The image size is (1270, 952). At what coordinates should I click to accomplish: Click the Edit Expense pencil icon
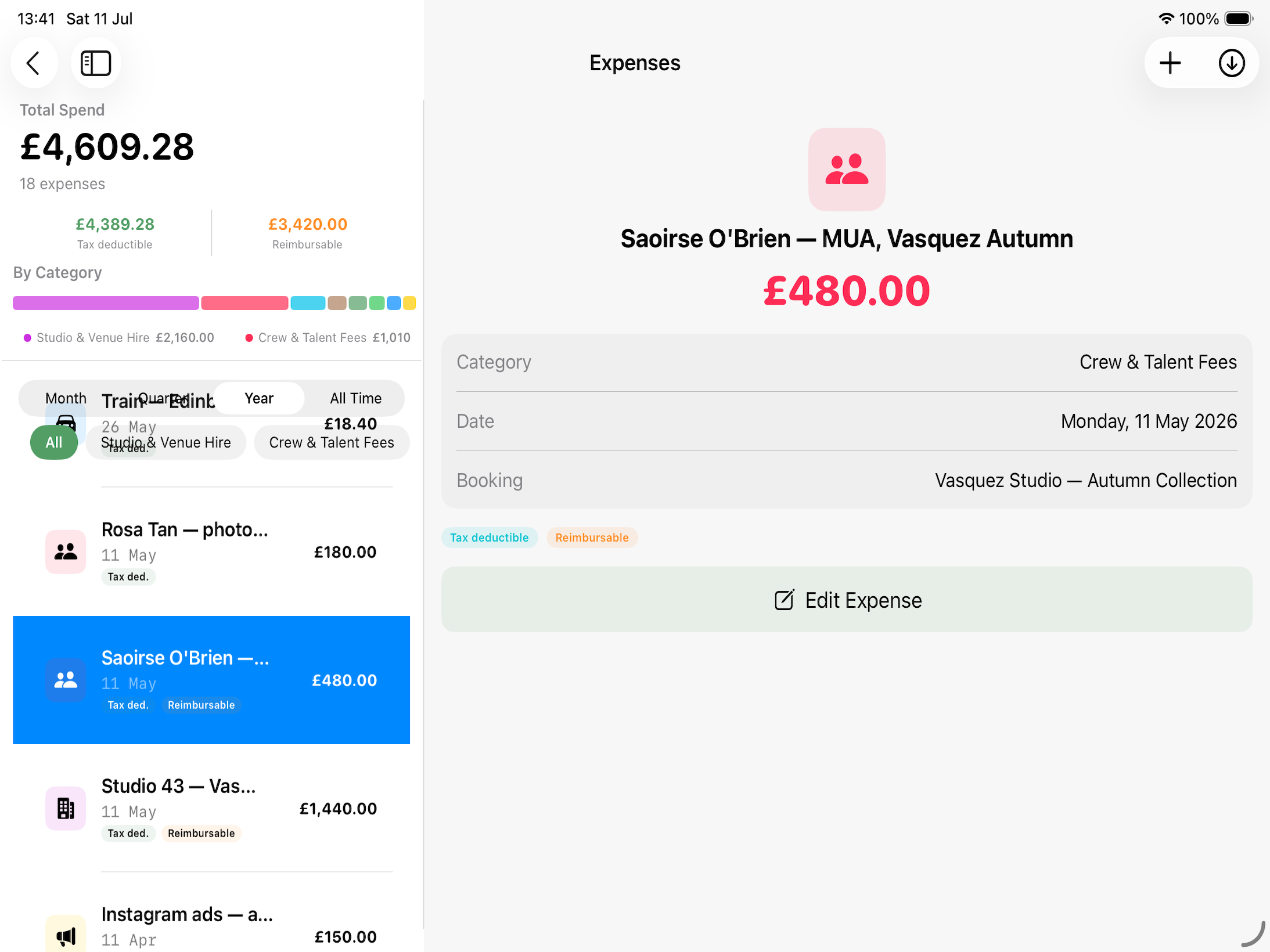(x=783, y=600)
